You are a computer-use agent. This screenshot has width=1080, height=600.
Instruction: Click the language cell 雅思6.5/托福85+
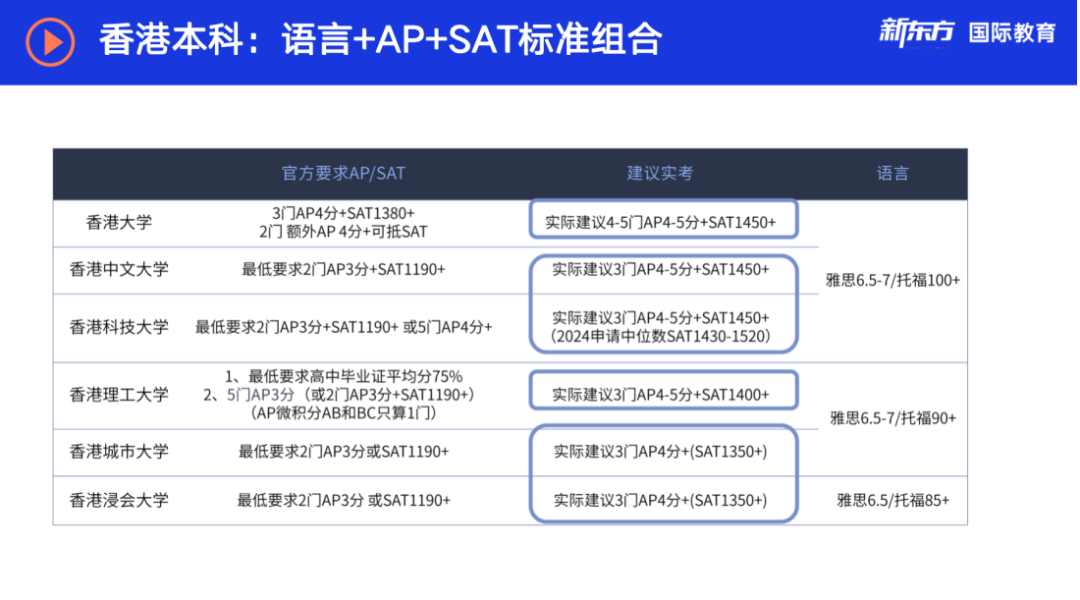[x=893, y=501]
